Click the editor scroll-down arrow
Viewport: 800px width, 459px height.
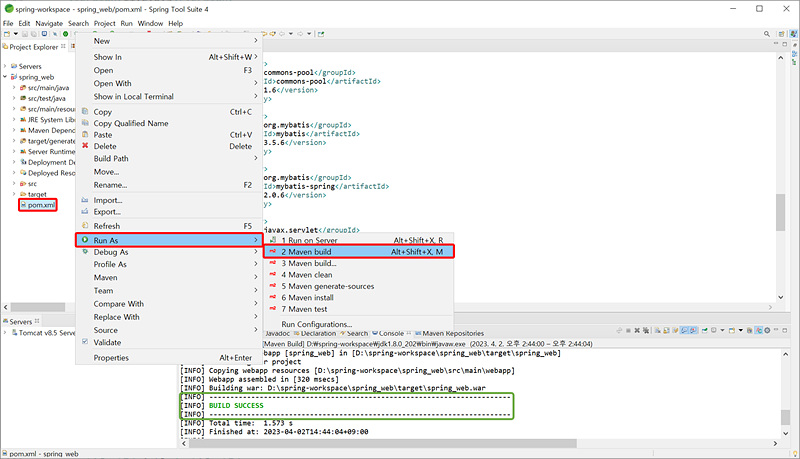pyautogui.click(x=781, y=297)
